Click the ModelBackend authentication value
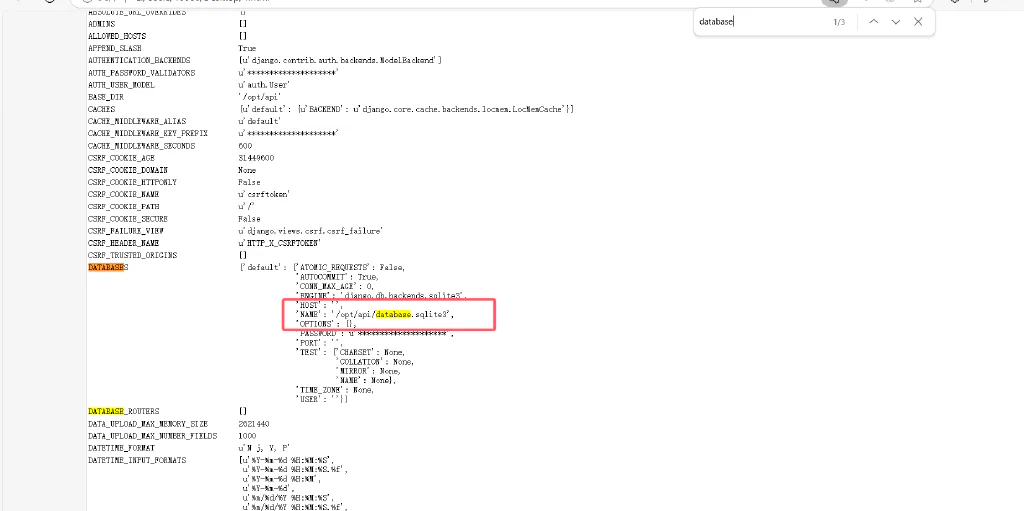This screenshot has width=1024, height=511. pos(340,60)
